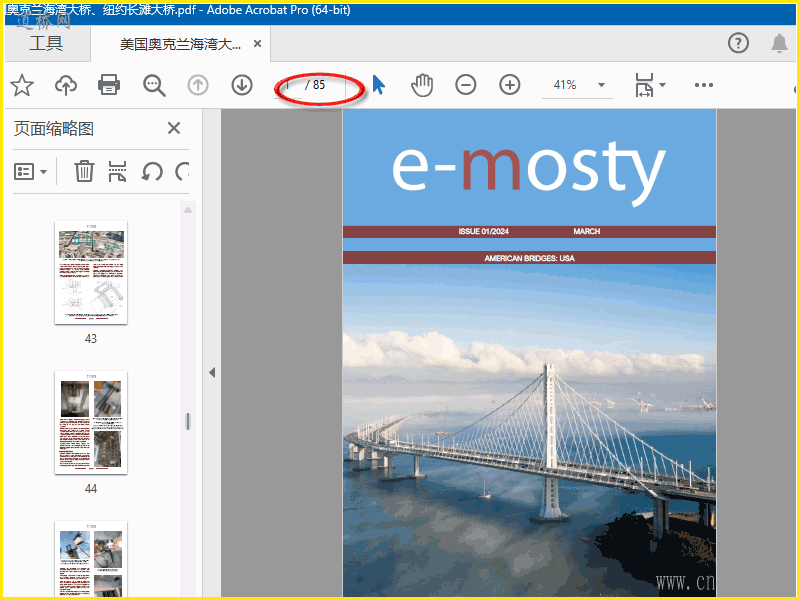Screen dimensions: 800x600
Task: Open the thumbnail panel options list menu
Action: pyautogui.click(x=30, y=172)
